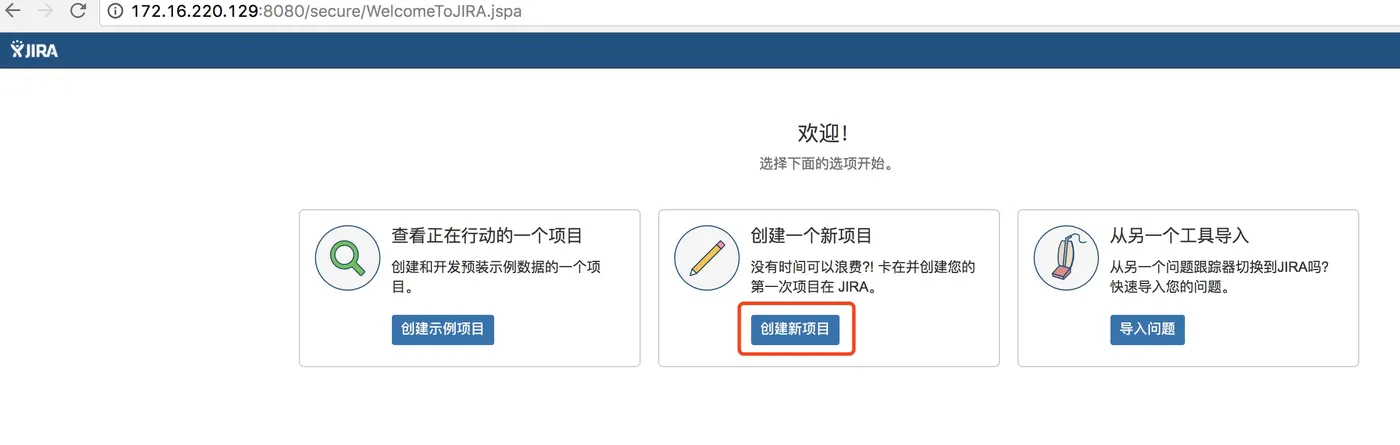The height and width of the screenshot is (445, 1400).
Task: Click the JIRA logo in header
Action: (34, 50)
